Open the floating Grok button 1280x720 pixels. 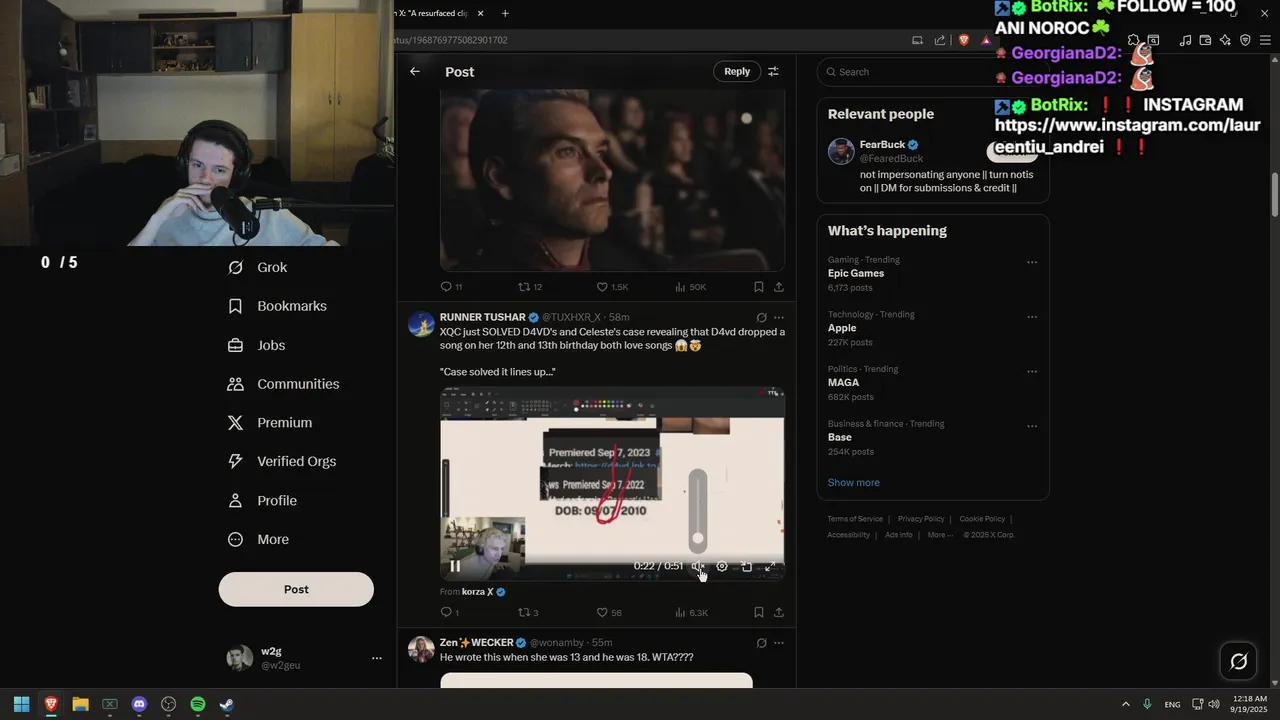[x=1238, y=661]
